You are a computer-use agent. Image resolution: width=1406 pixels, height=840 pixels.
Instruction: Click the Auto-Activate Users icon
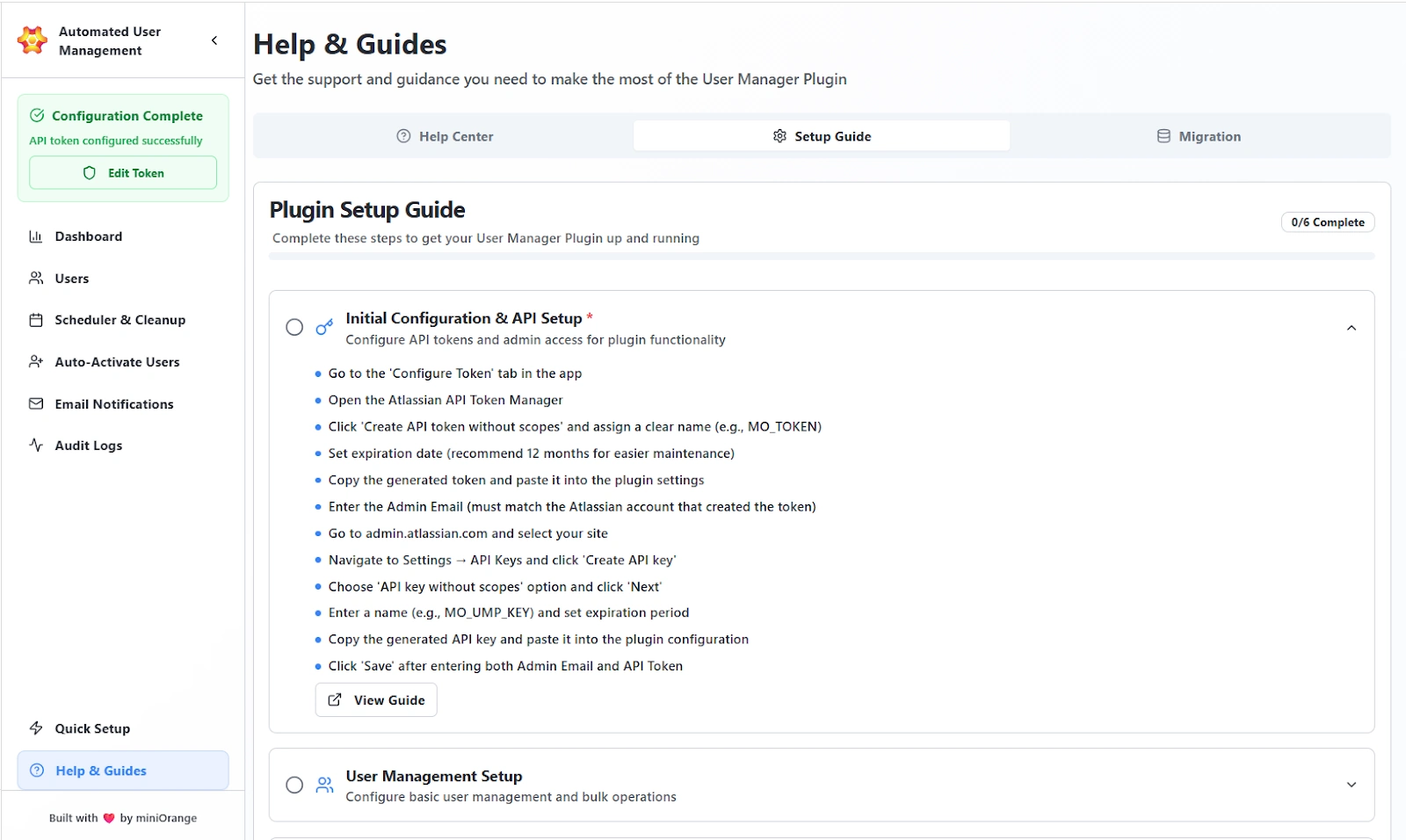click(x=36, y=361)
